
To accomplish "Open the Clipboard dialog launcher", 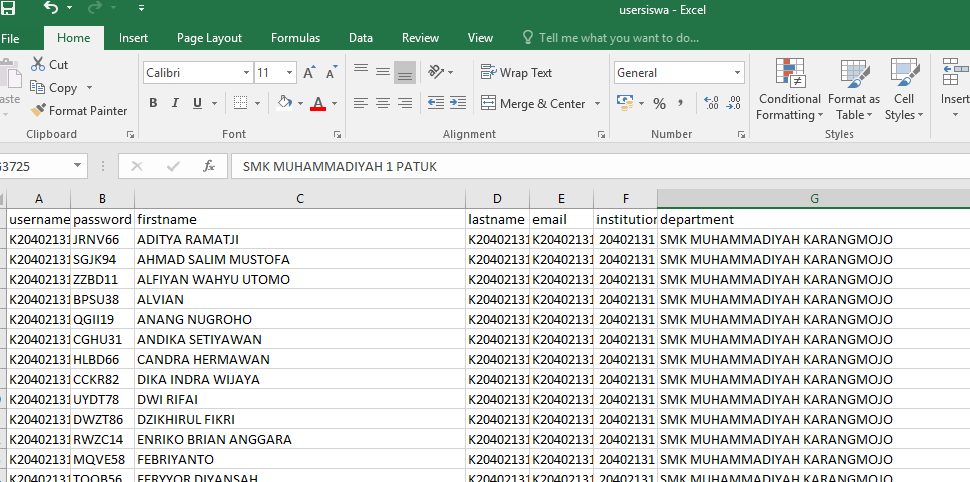I will pyautogui.click(x=131, y=134).
